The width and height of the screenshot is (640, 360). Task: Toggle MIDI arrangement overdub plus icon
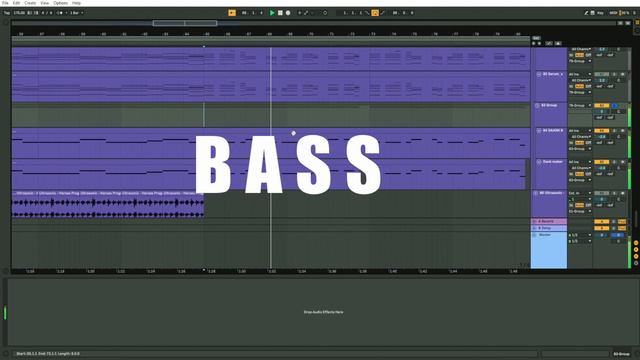(x=299, y=13)
